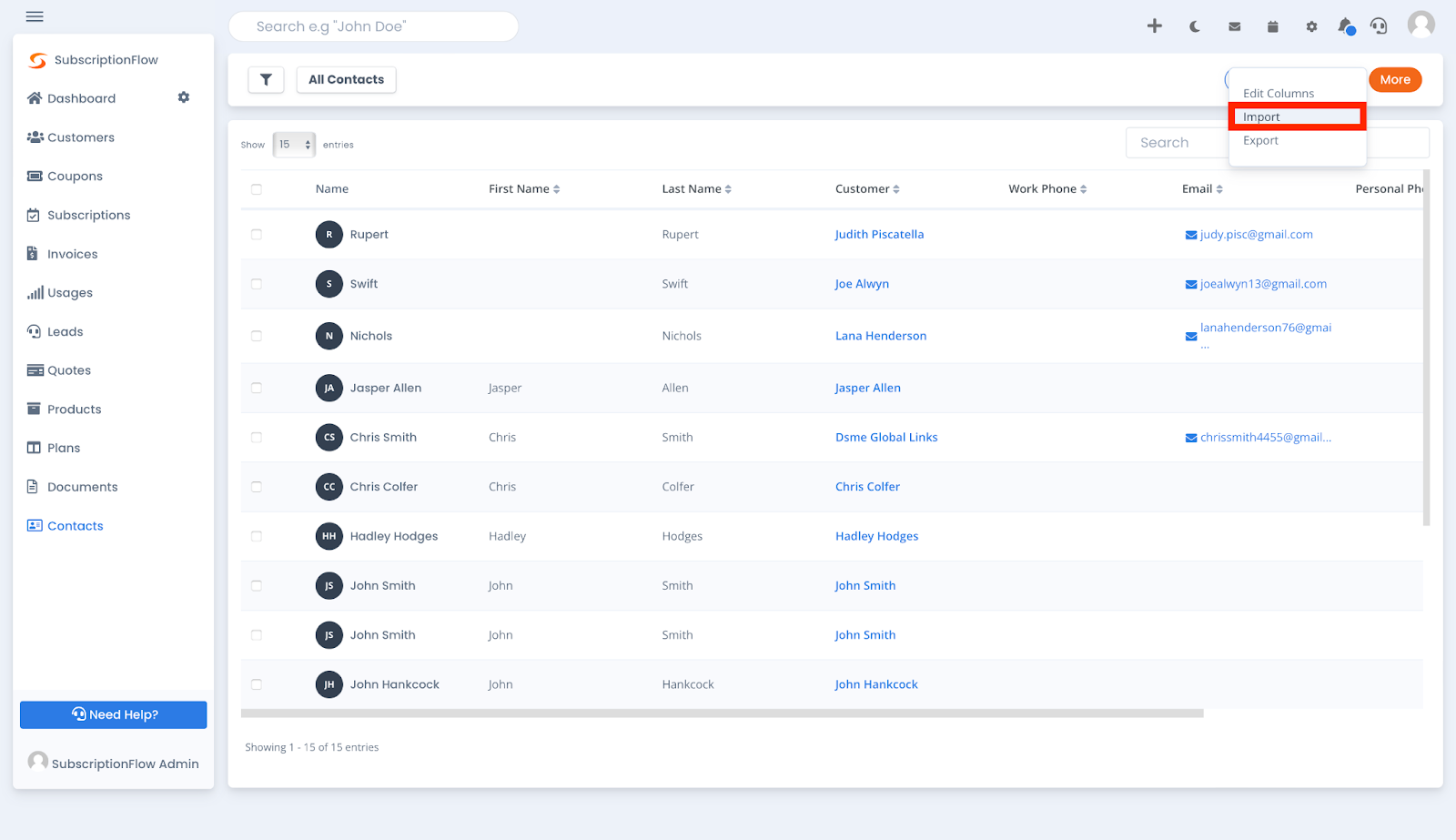Open Customers in sidebar
The height and width of the screenshot is (840, 1456).
71,137
